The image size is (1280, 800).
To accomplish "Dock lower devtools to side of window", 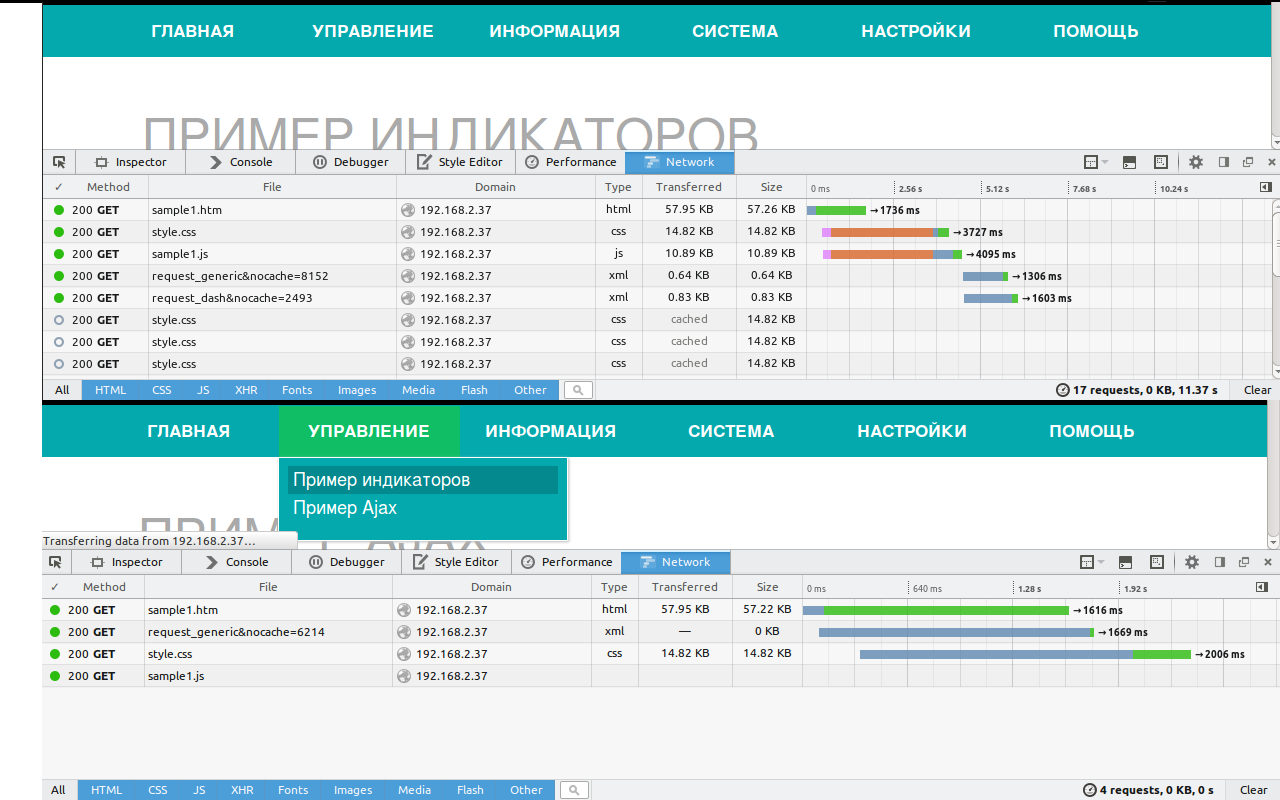I will [1219, 562].
